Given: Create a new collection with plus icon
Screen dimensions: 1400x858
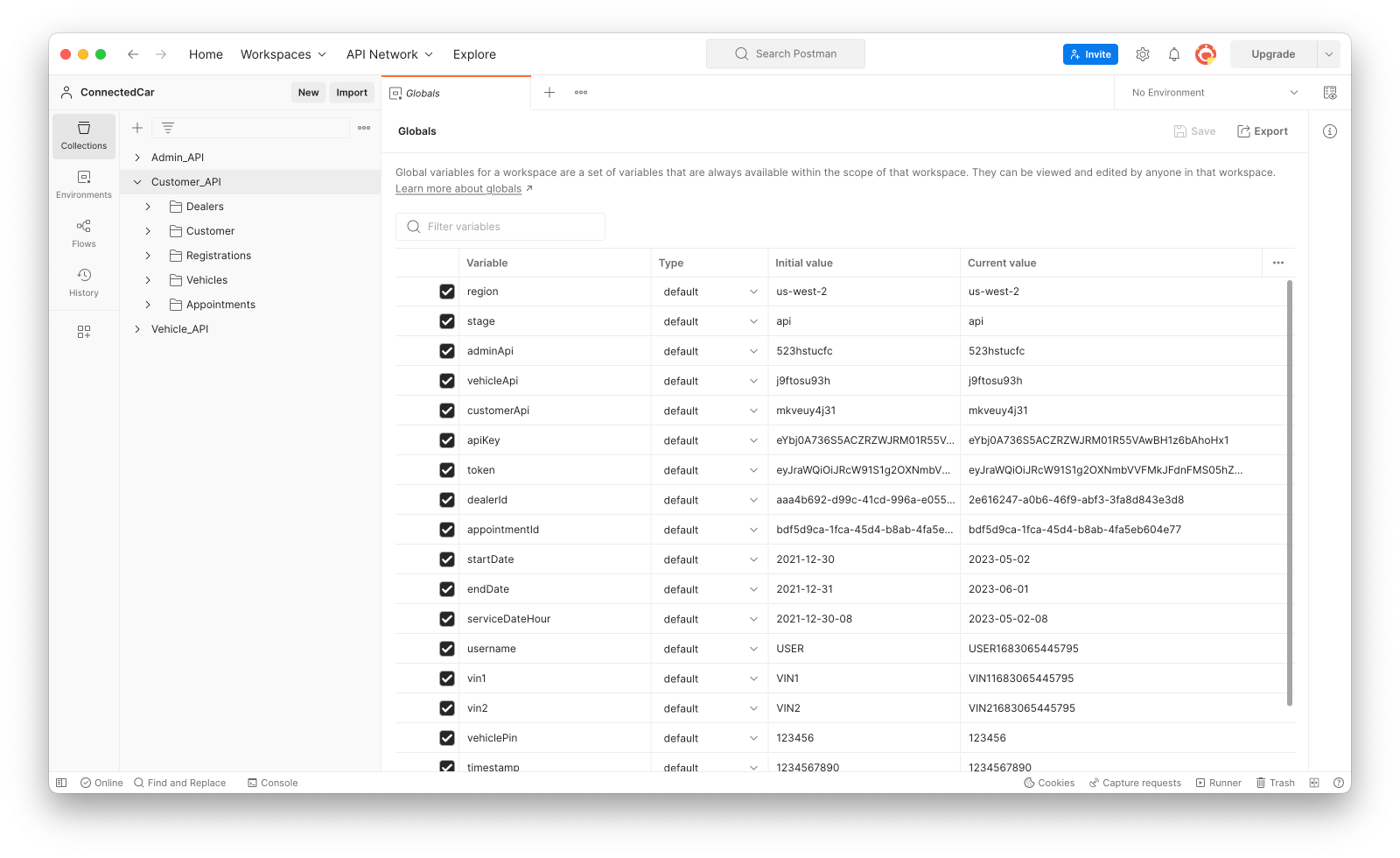Looking at the screenshot, I should 137,128.
